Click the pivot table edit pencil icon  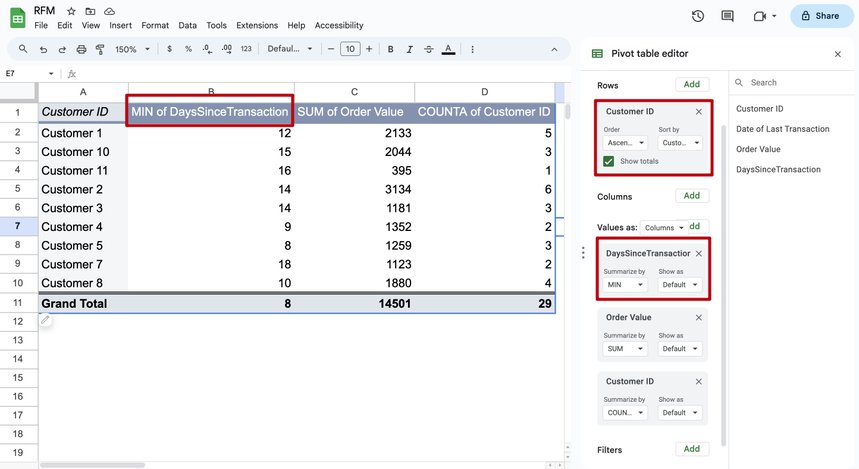pyautogui.click(x=45, y=319)
